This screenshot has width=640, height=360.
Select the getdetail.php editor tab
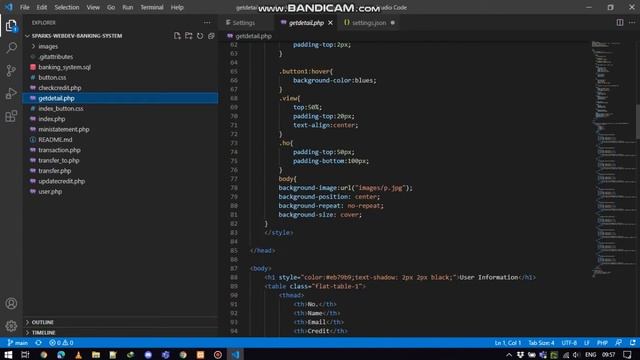[x=306, y=23]
